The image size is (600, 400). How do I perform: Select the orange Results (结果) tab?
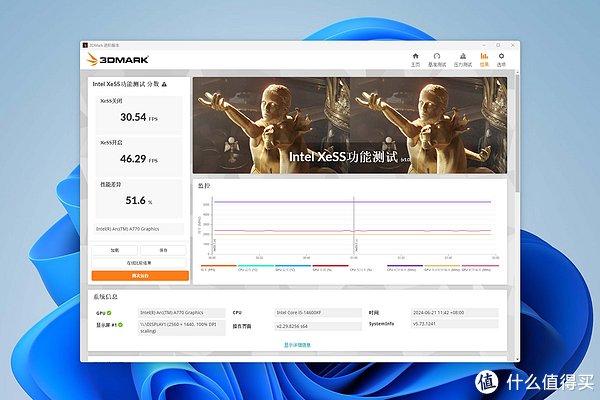[484, 59]
